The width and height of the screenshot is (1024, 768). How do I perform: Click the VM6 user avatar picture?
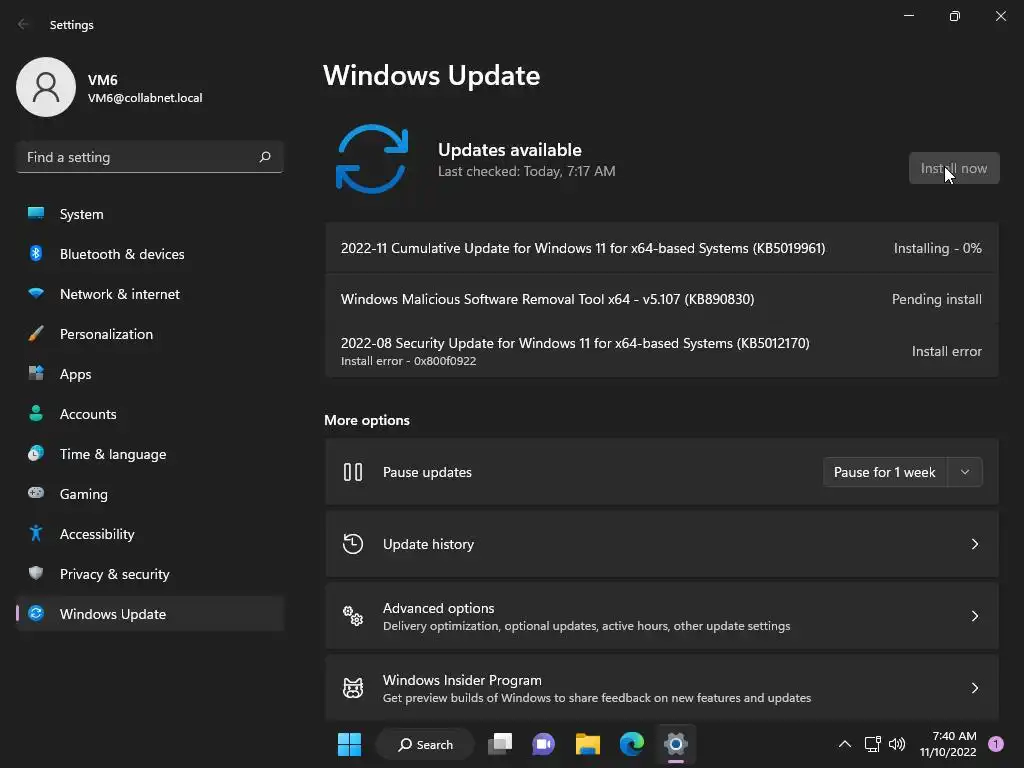[x=46, y=87]
